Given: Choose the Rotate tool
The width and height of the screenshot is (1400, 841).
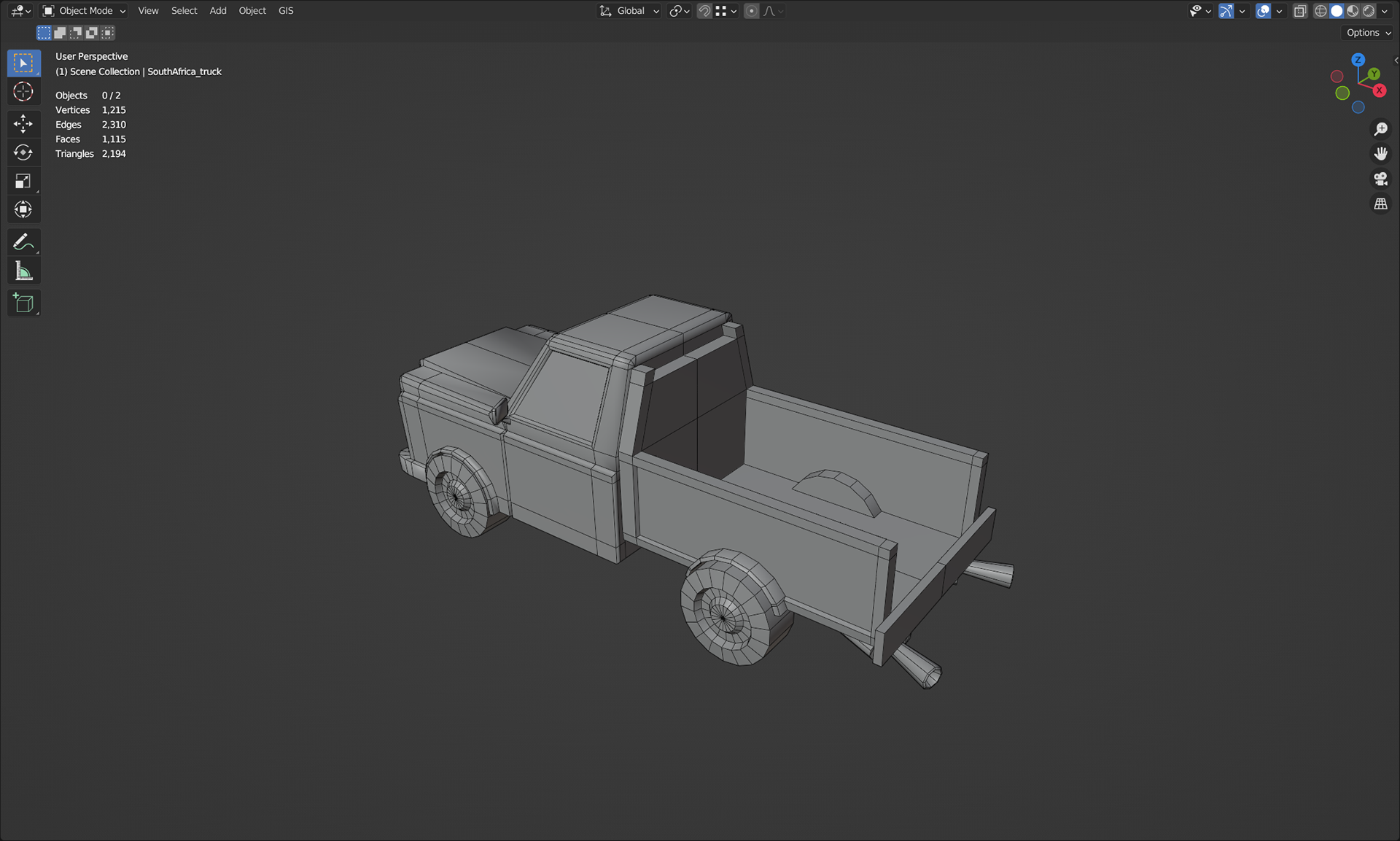Looking at the screenshot, I should point(23,152).
